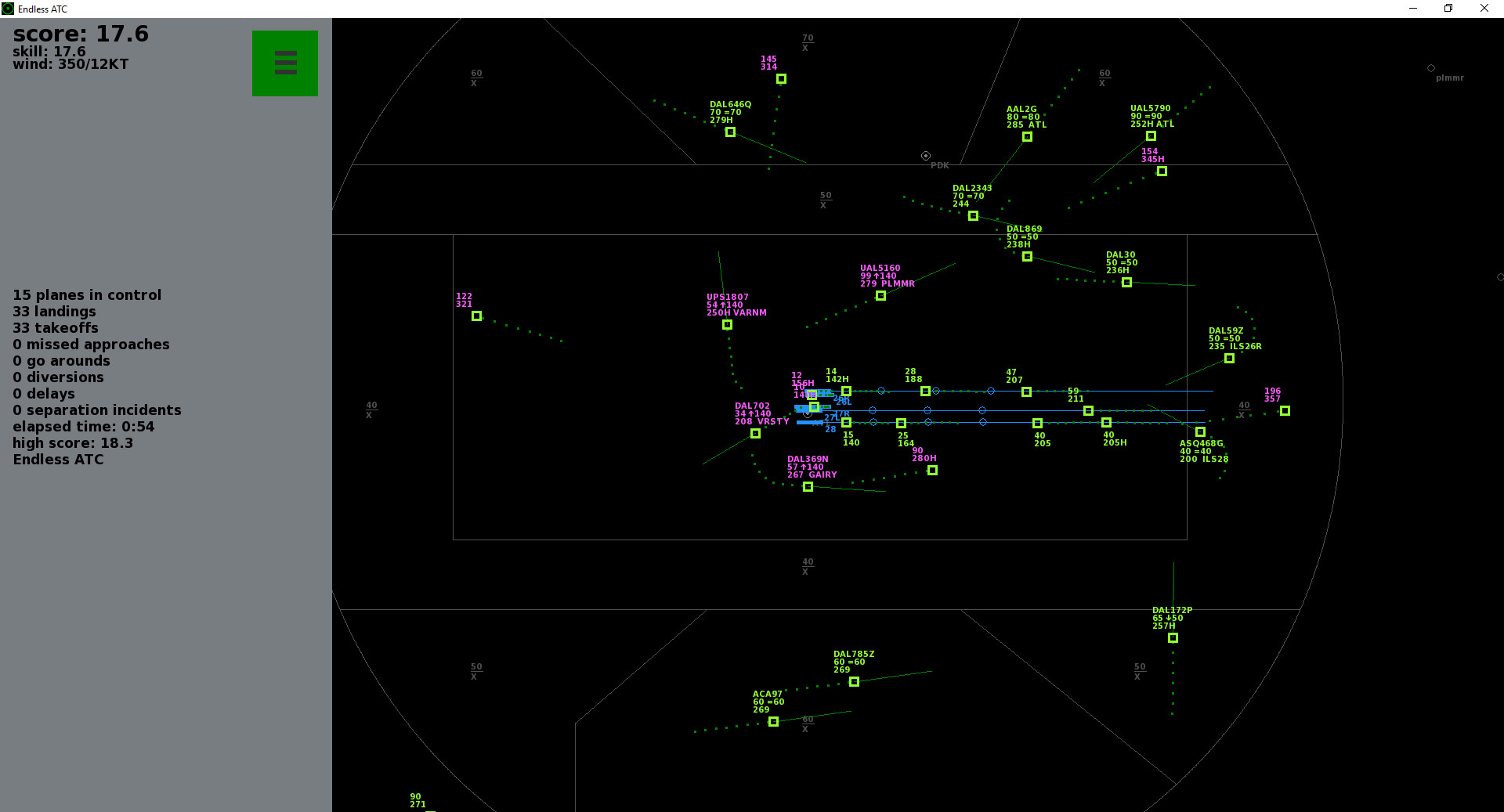Click the high score text

pos(73,442)
